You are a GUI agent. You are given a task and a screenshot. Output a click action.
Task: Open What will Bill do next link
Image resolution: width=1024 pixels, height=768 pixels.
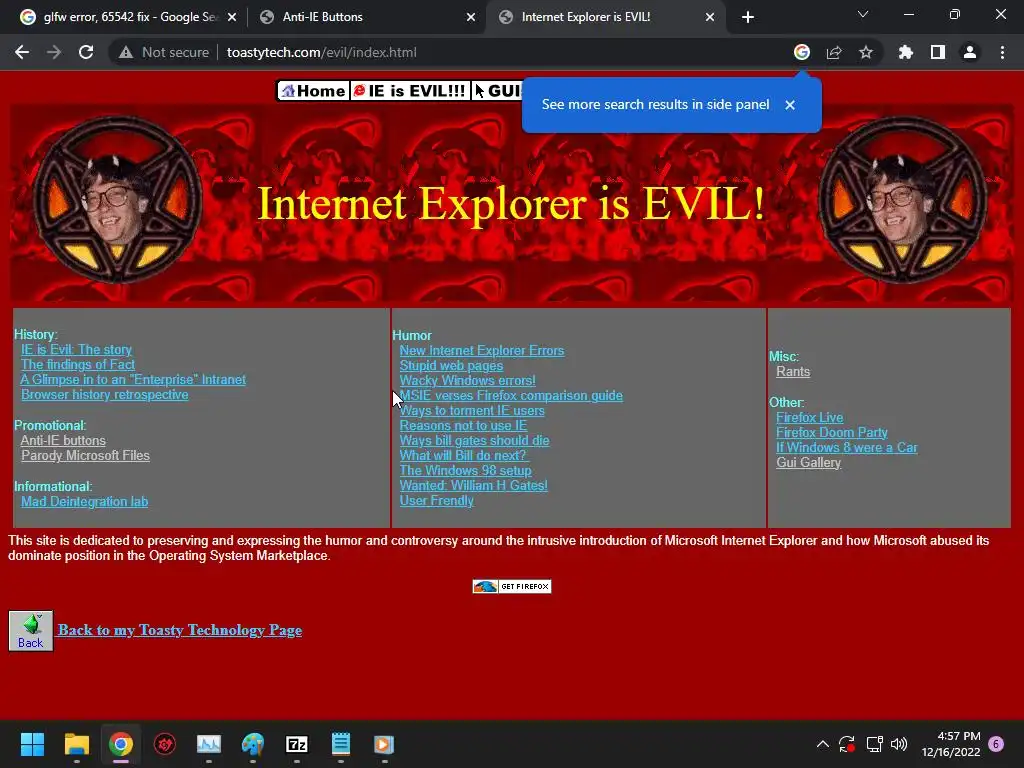(464, 455)
